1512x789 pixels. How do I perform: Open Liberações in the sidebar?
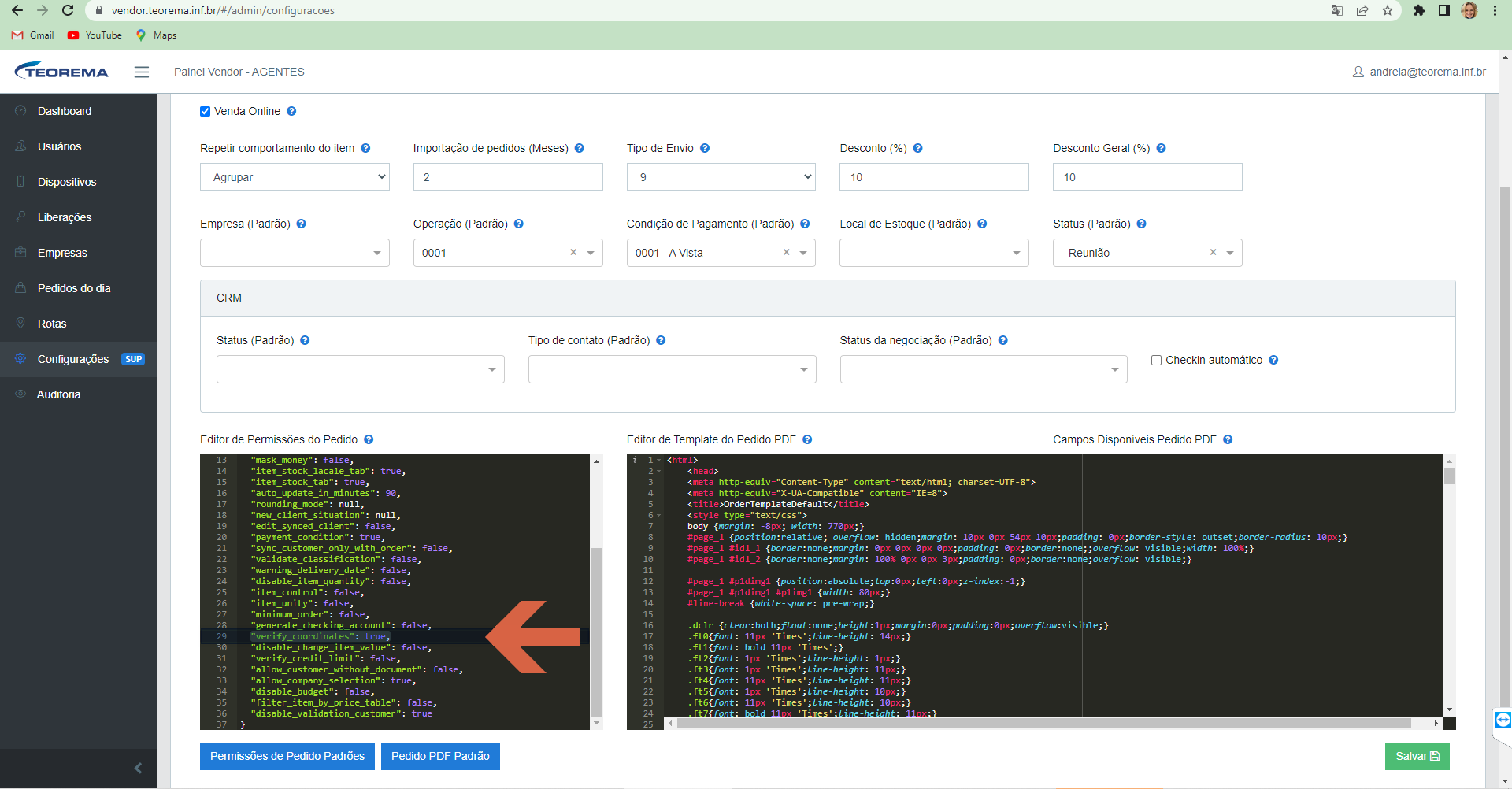point(79,217)
